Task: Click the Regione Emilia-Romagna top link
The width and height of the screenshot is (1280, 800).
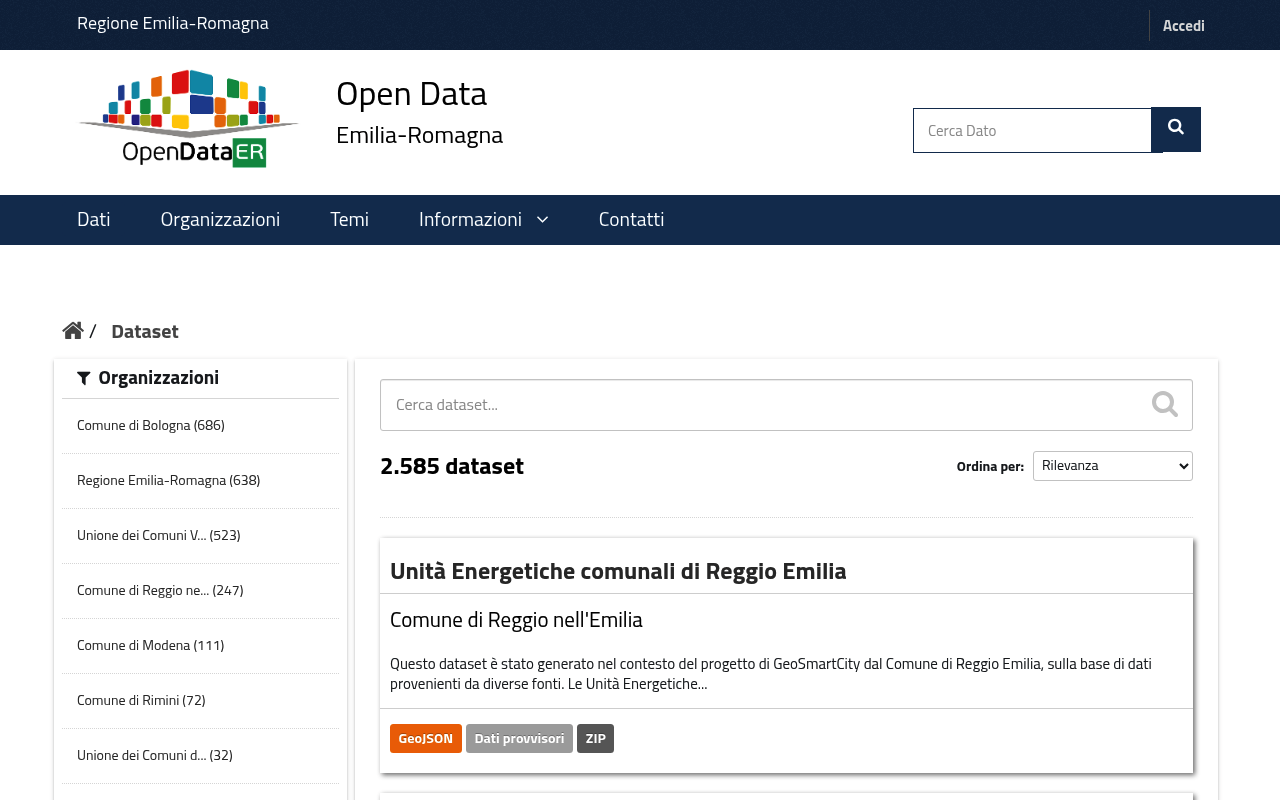Action: (x=173, y=23)
